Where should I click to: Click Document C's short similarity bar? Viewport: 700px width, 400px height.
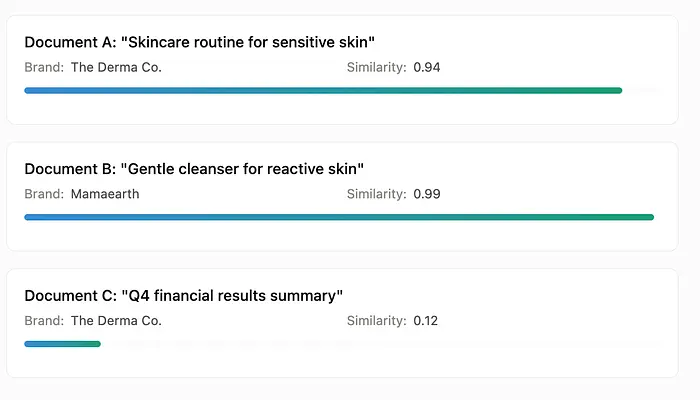tap(62, 344)
